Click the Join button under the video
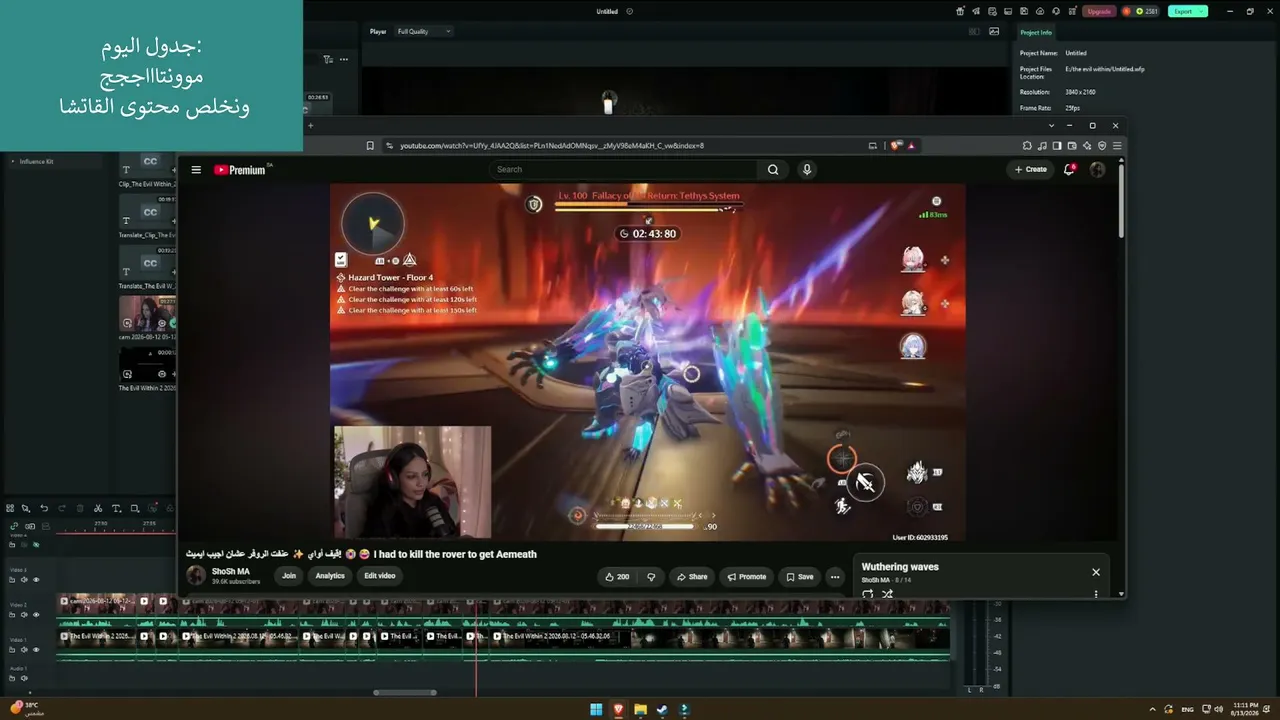The height and width of the screenshot is (720, 1280). coord(289,576)
